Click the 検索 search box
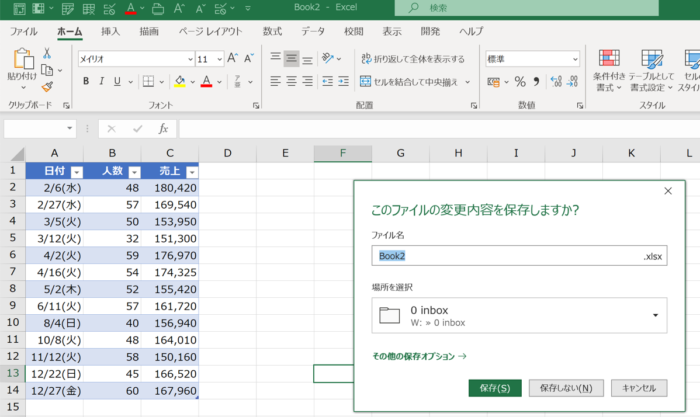The image size is (700, 417). point(527,8)
